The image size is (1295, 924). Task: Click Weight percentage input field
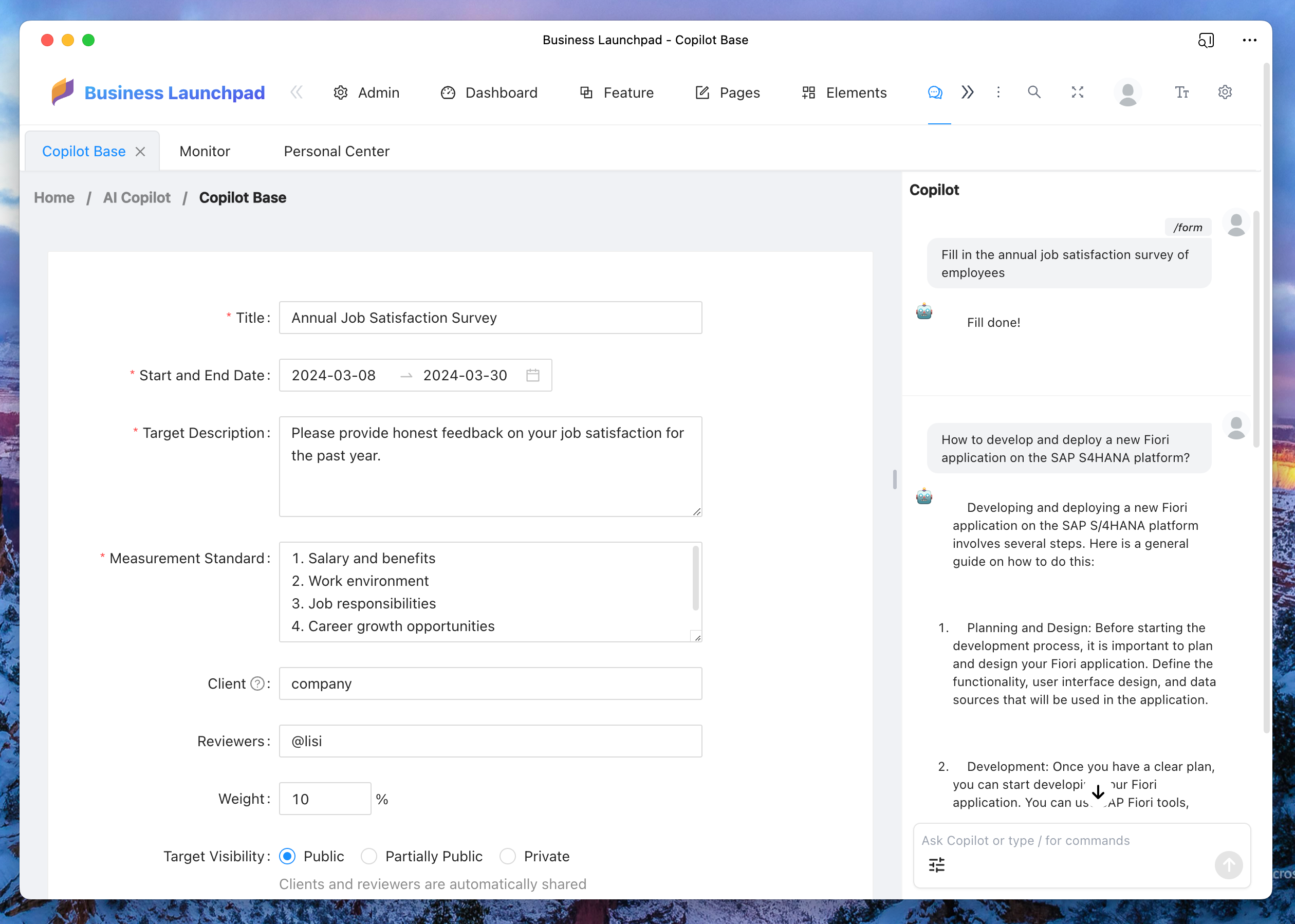[x=324, y=798]
